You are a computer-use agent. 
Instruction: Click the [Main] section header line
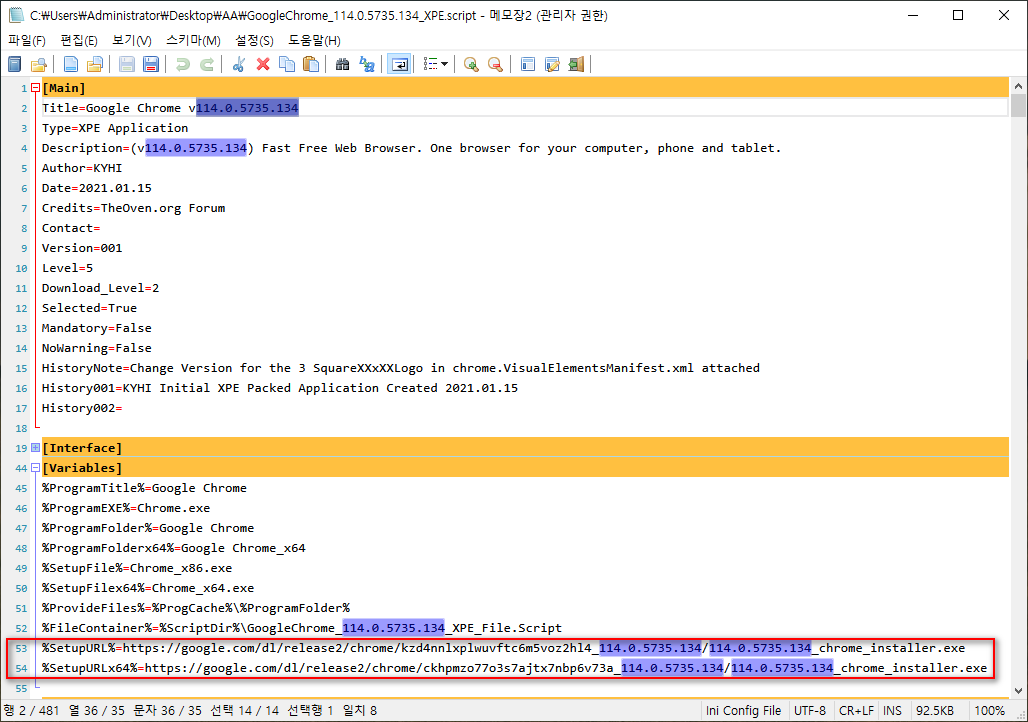pyautogui.click(x=524, y=88)
